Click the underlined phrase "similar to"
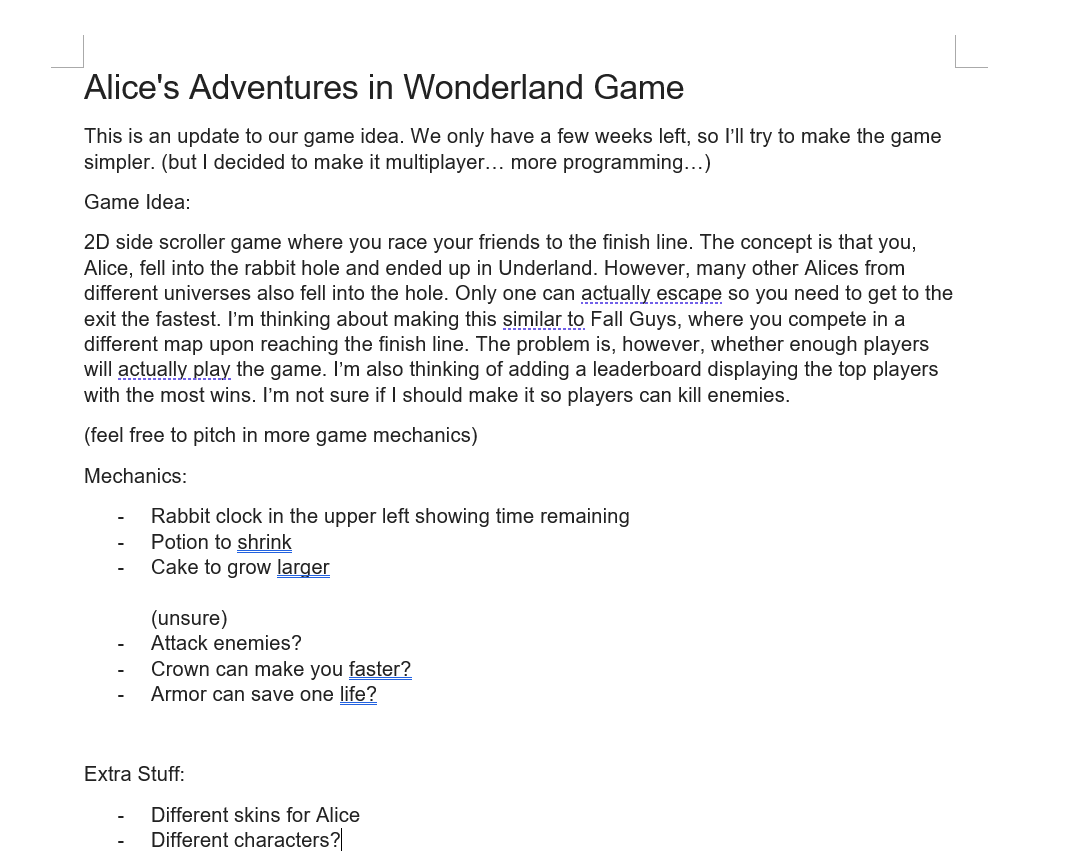This screenshot has height=851, width=1078. pyautogui.click(x=543, y=319)
